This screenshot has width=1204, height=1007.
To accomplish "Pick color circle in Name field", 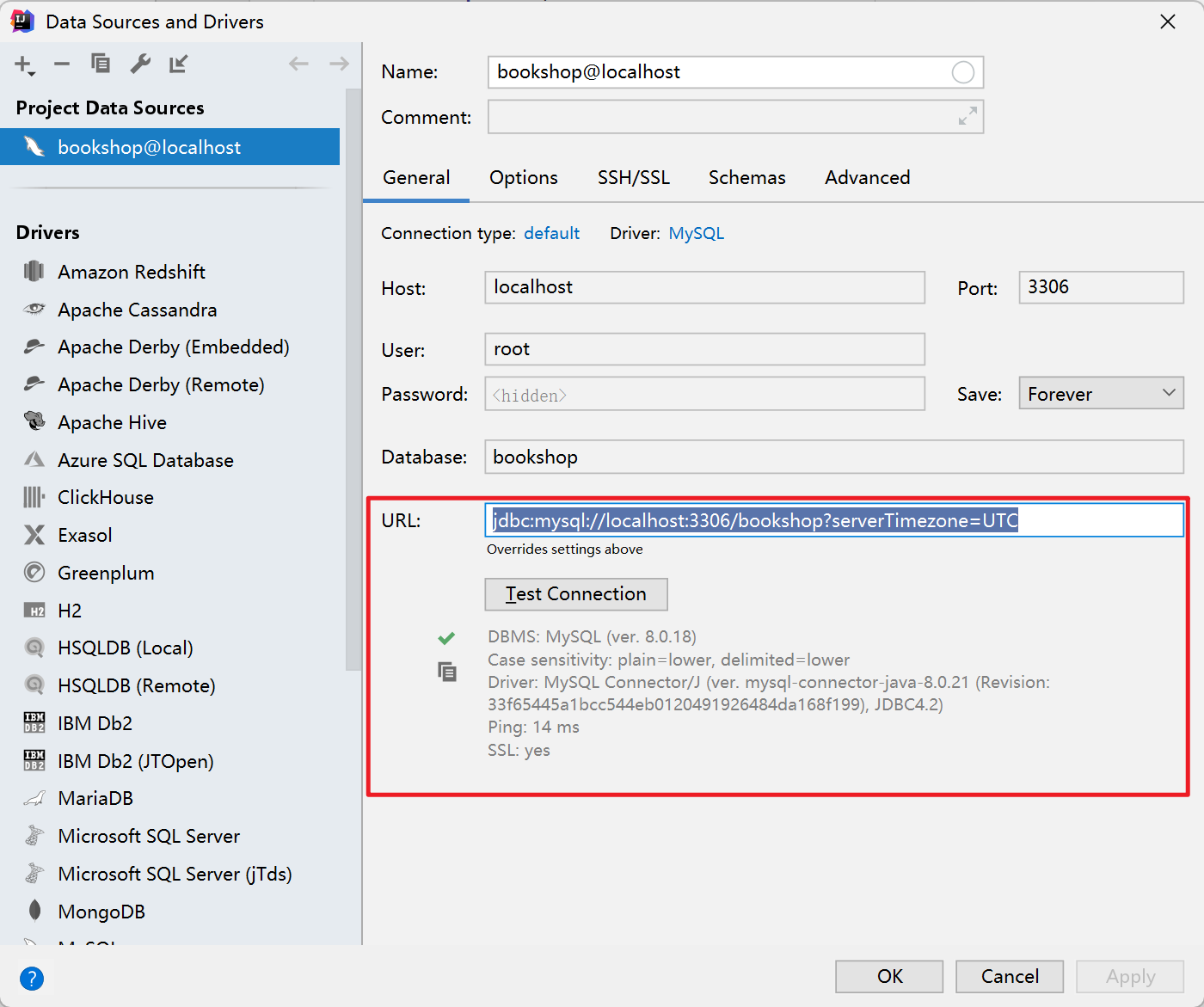I will tap(963, 72).
